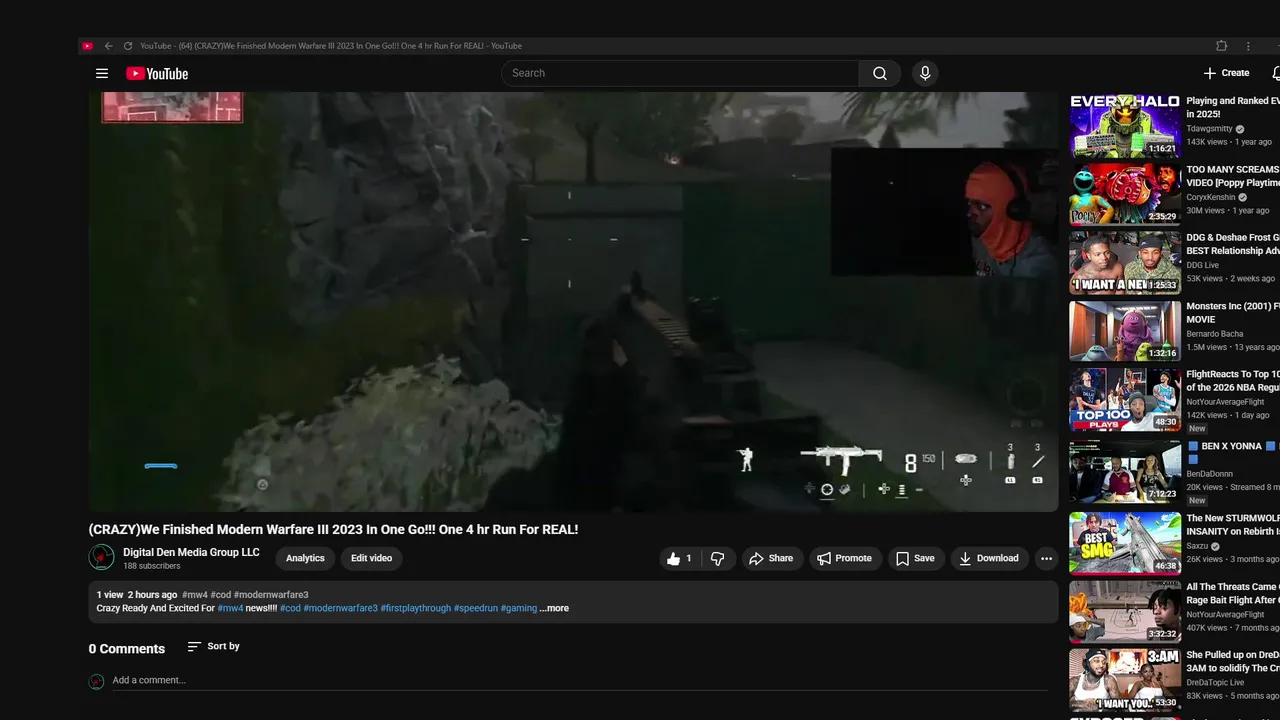Click DDG Live channel name

pyautogui.click(x=1203, y=265)
